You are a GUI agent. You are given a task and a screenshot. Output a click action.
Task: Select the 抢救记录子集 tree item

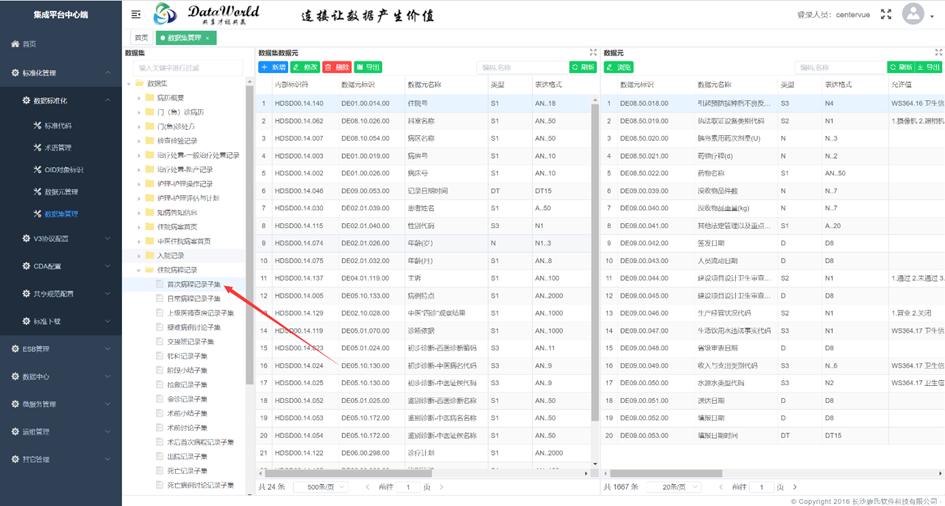point(187,385)
